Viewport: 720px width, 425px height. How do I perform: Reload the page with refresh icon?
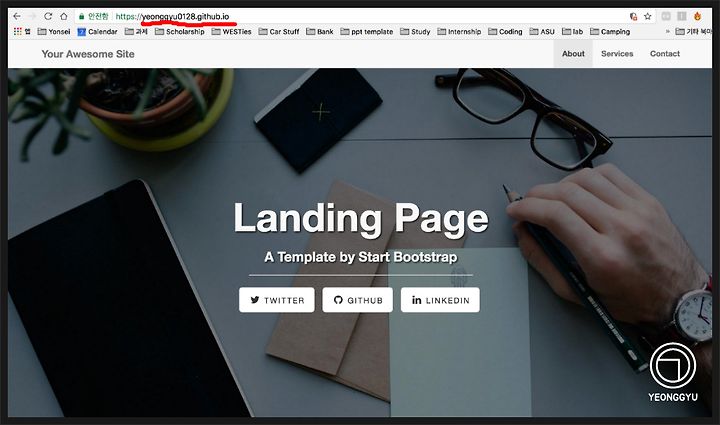tap(48, 16)
